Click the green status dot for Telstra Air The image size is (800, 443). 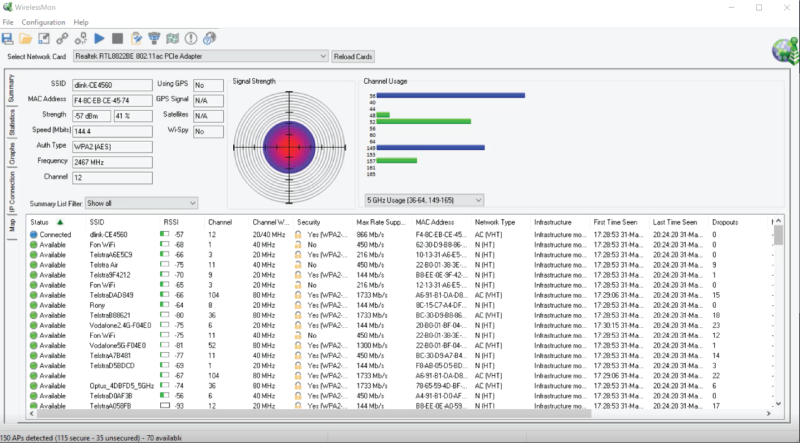[x=34, y=265]
